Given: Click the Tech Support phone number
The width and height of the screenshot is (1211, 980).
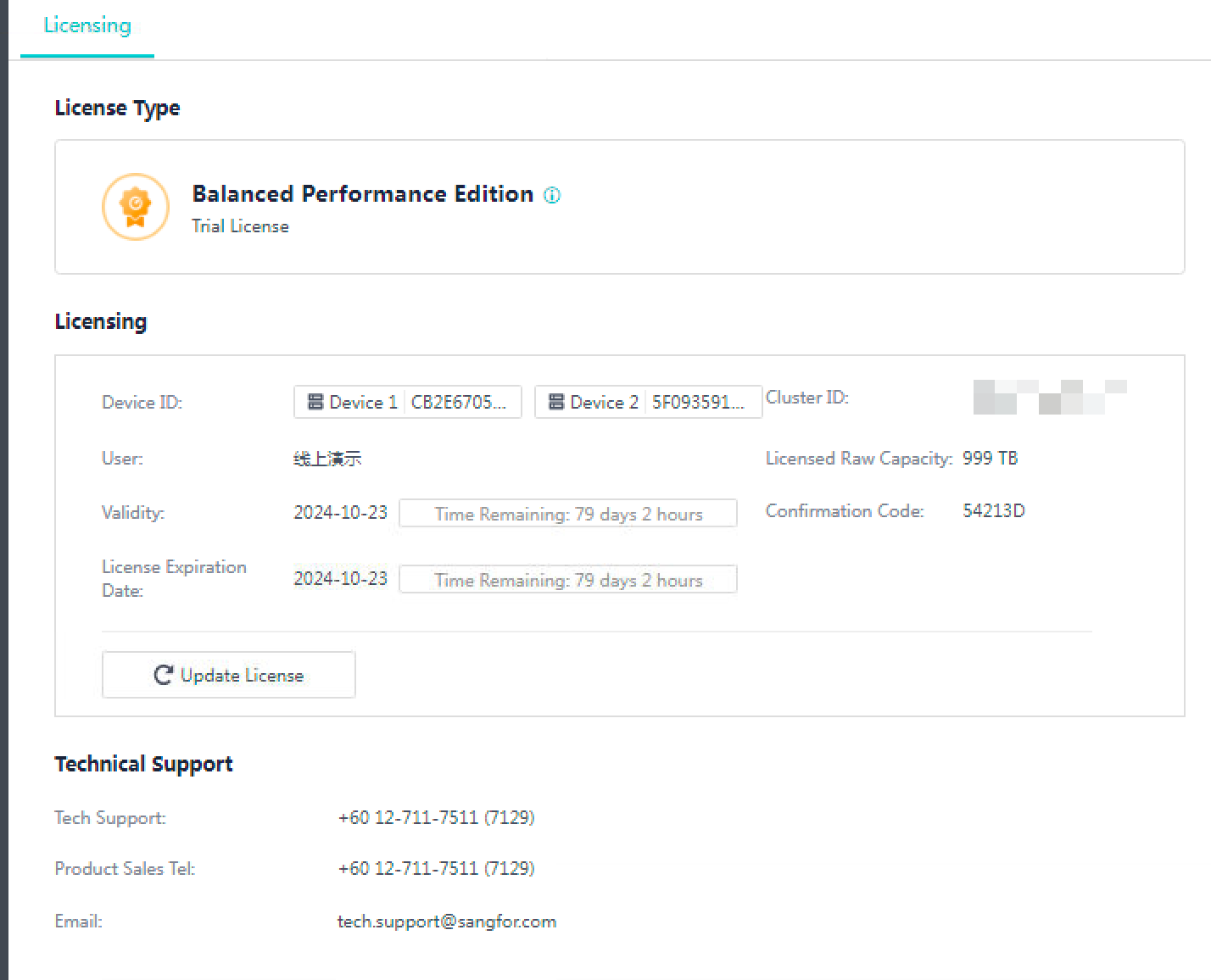Looking at the screenshot, I should pos(436,818).
